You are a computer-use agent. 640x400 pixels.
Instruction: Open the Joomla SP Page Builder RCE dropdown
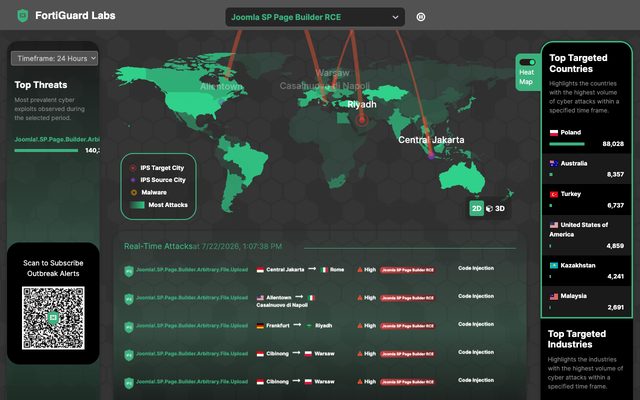coord(315,17)
